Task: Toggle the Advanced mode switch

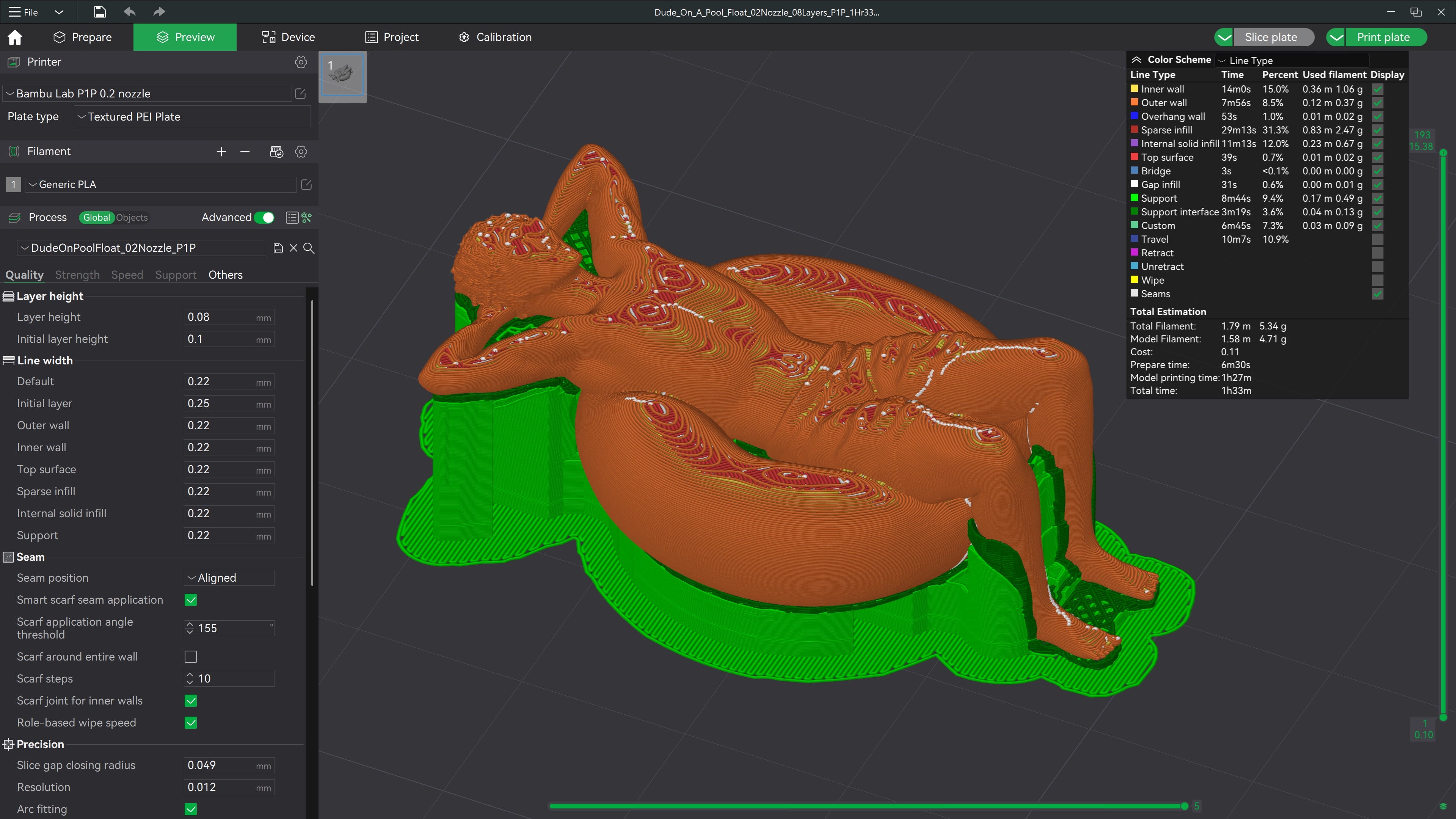Action: 264,218
